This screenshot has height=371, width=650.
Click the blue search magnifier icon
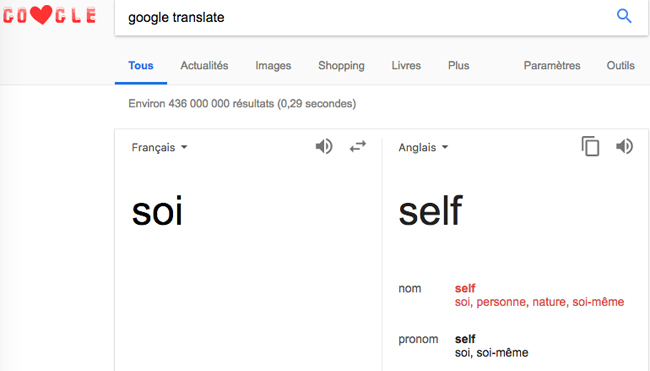pos(624,16)
